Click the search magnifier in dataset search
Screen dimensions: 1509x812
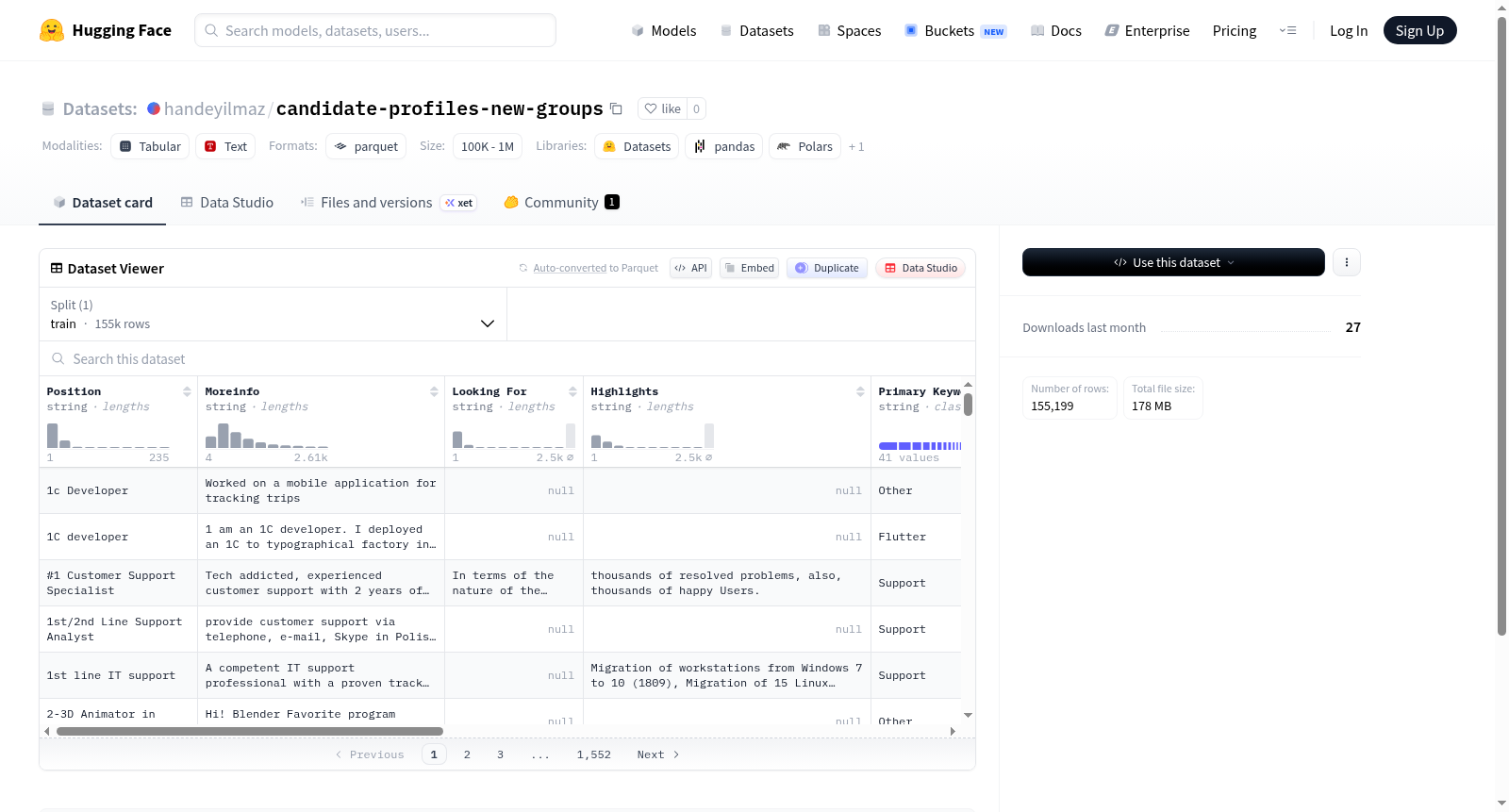pos(58,359)
